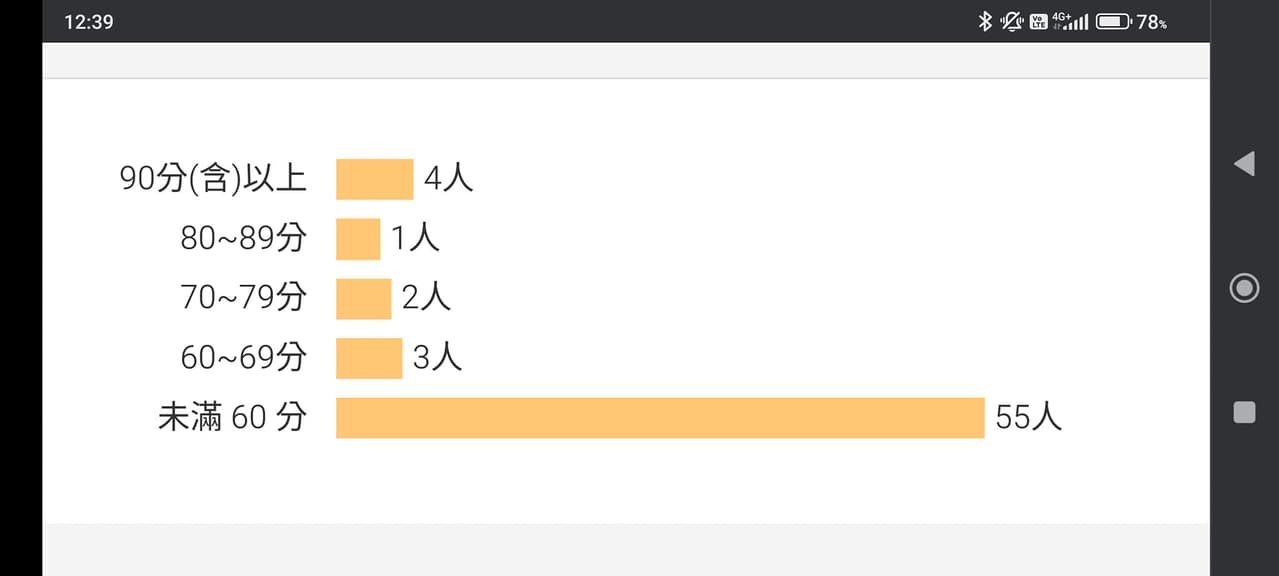Tap the VoLTE status icon
1279x576 pixels.
[x=1039, y=21]
